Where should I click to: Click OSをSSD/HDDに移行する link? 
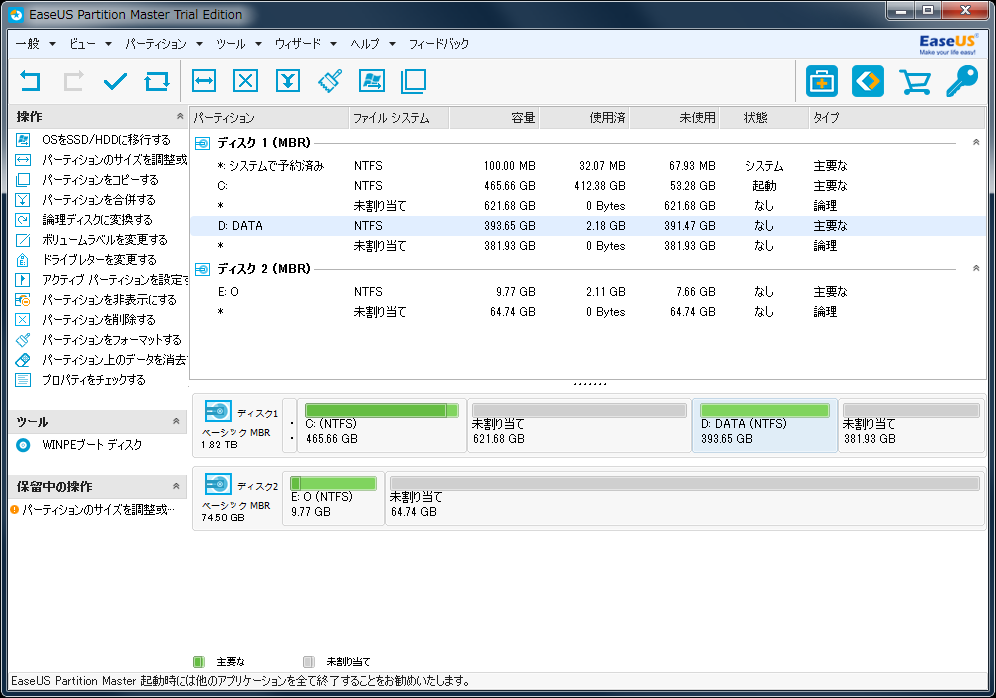(106, 140)
